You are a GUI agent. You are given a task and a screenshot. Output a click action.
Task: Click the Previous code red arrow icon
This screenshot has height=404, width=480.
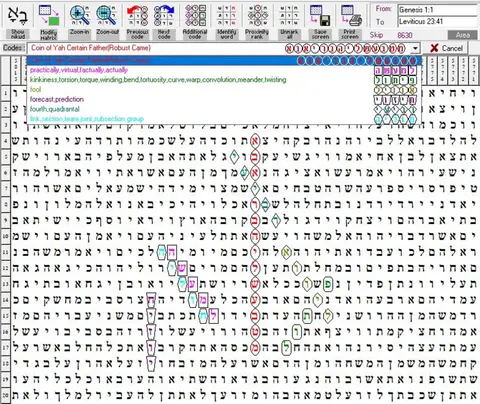pyautogui.click(x=137, y=15)
